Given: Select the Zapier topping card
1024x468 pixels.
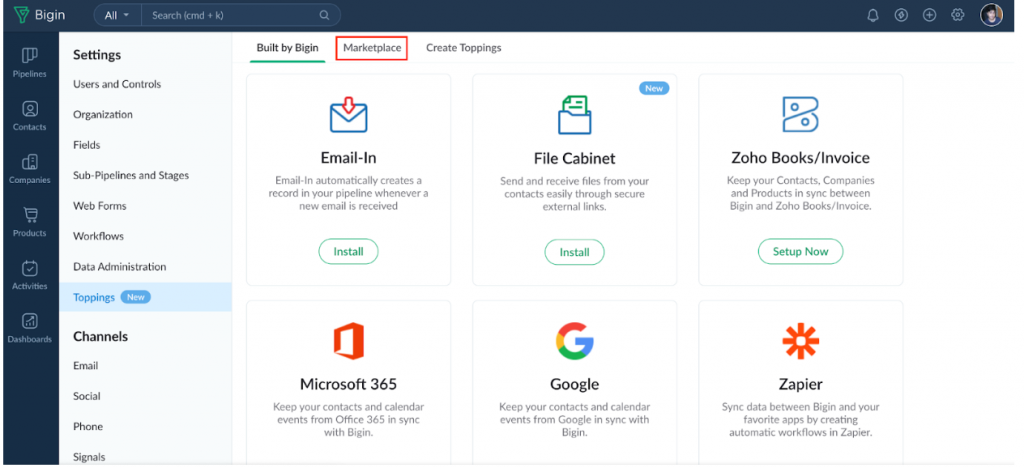Looking at the screenshot, I should pyautogui.click(x=801, y=383).
